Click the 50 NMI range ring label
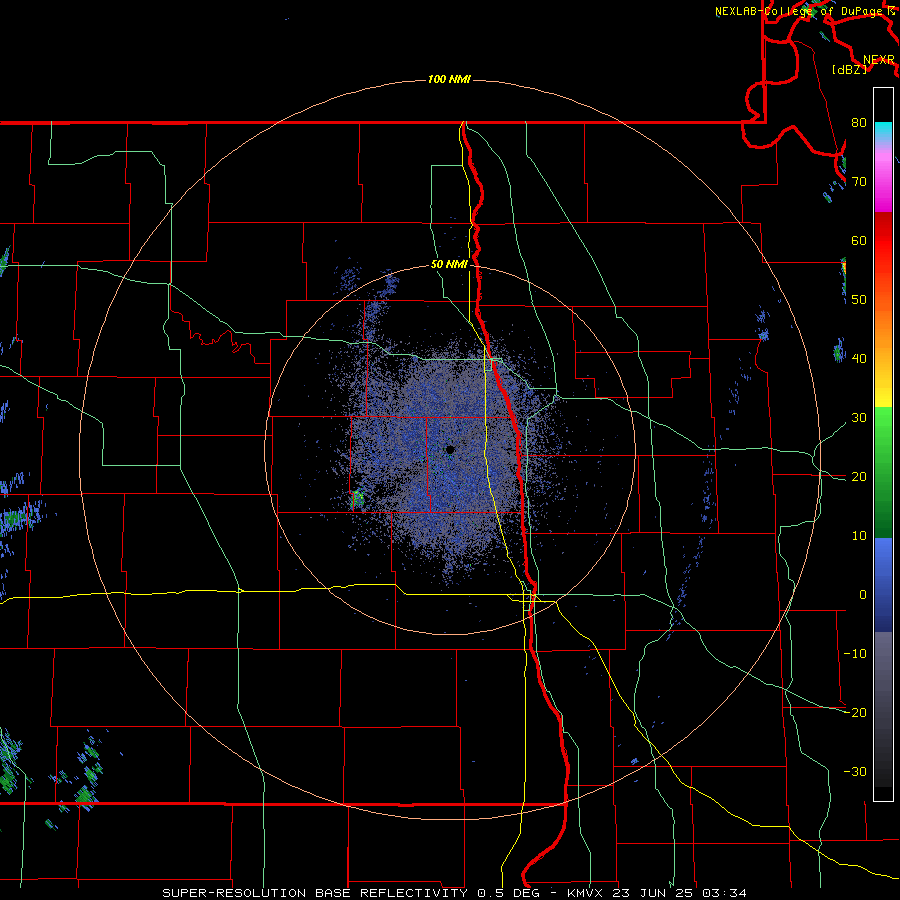 click(x=449, y=265)
